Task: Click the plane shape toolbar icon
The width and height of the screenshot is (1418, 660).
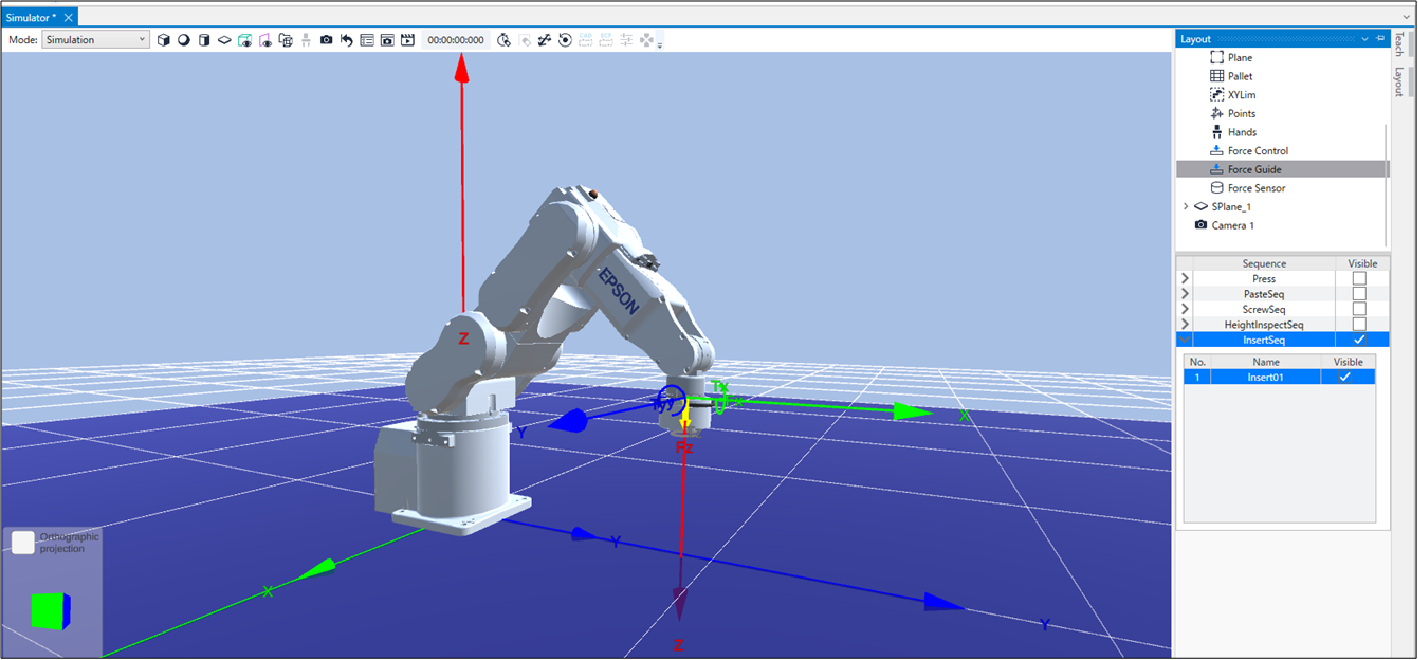Action: point(224,40)
